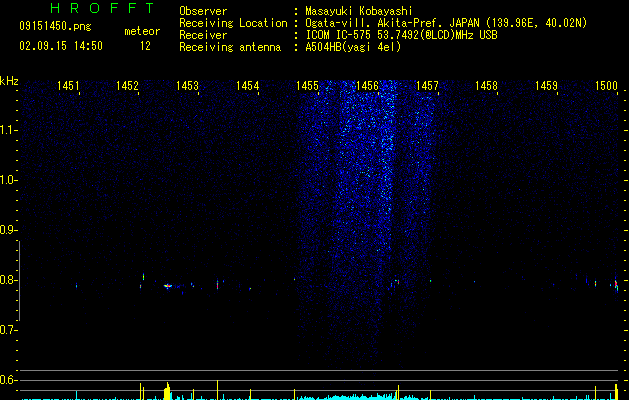Click the 1458 time marker
The width and height of the screenshot is (629, 400).
point(486,85)
